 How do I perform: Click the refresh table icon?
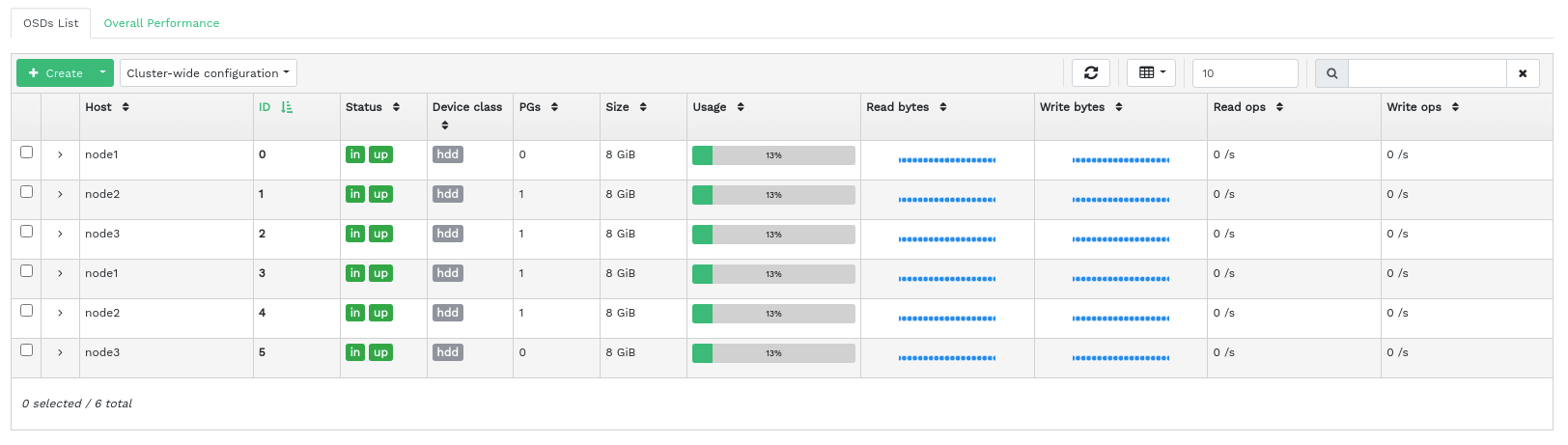[x=1091, y=73]
